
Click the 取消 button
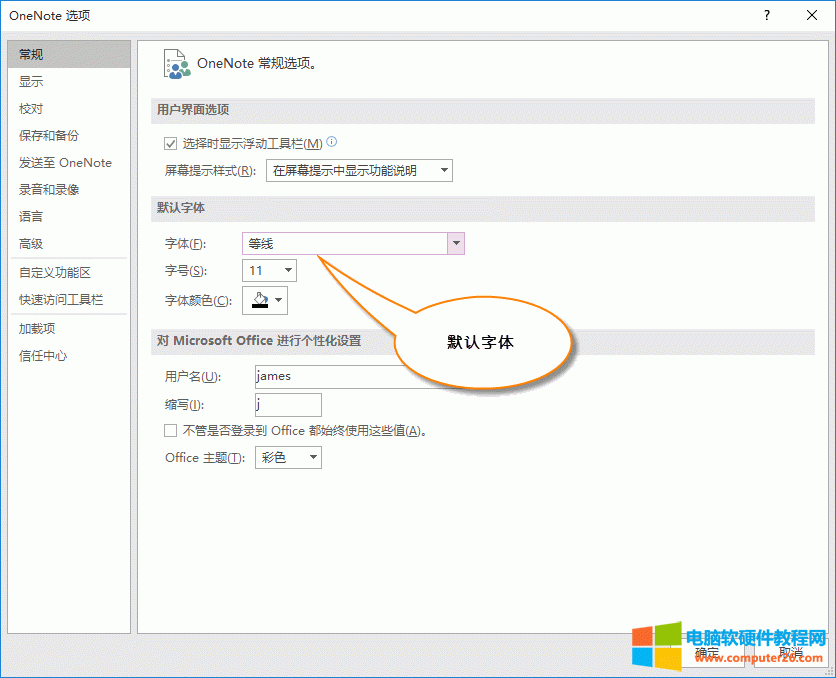[789, 651]
